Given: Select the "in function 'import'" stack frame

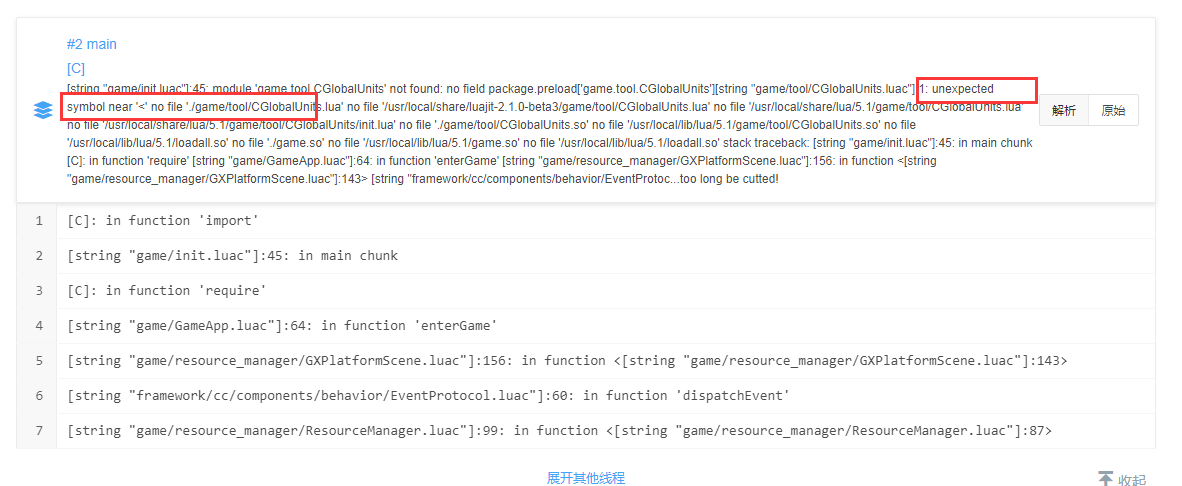Looking at the screenshot, I should pyautogui.click(x=162, y=220).
